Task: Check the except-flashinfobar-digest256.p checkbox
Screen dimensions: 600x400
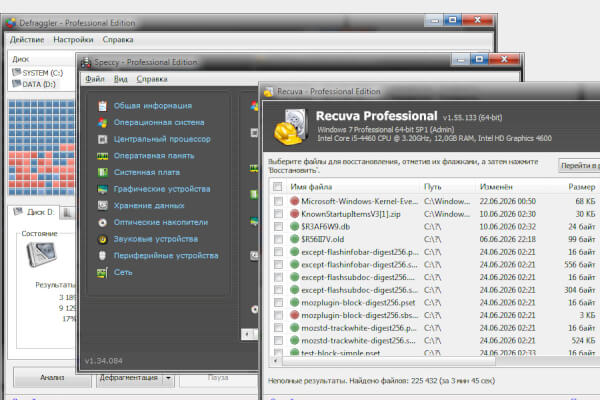Action: pyautogui.click(x=278, y=251)
